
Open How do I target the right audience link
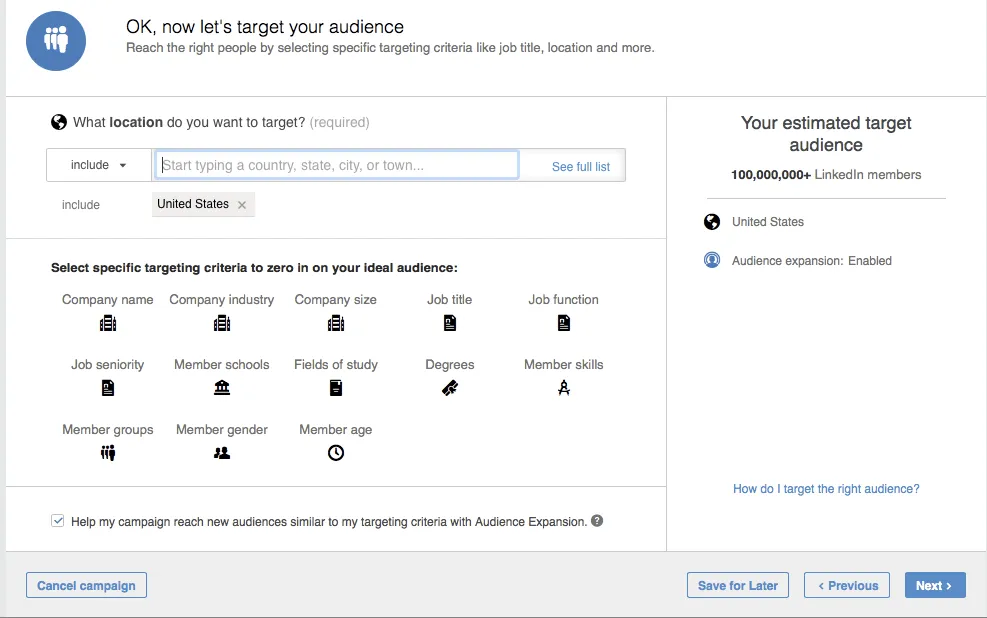[x=826, y=489]
